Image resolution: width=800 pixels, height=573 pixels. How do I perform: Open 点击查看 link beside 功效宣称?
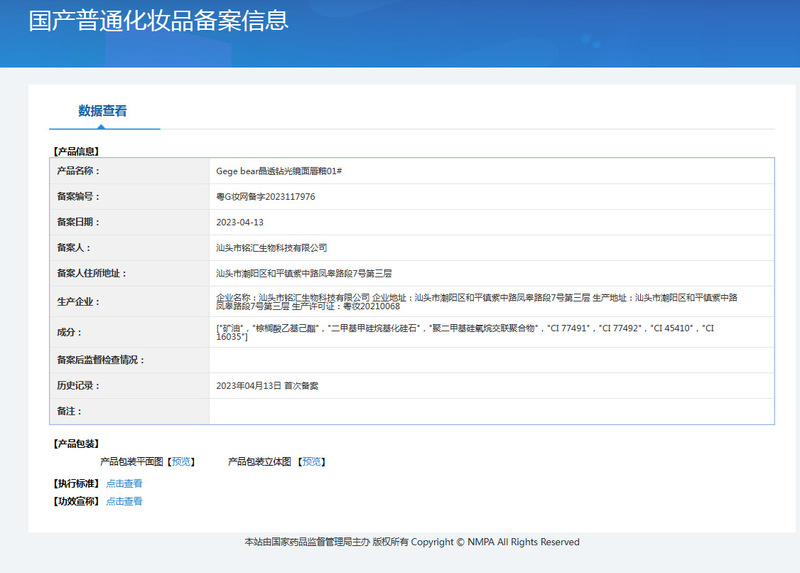(x=124, y=502)
